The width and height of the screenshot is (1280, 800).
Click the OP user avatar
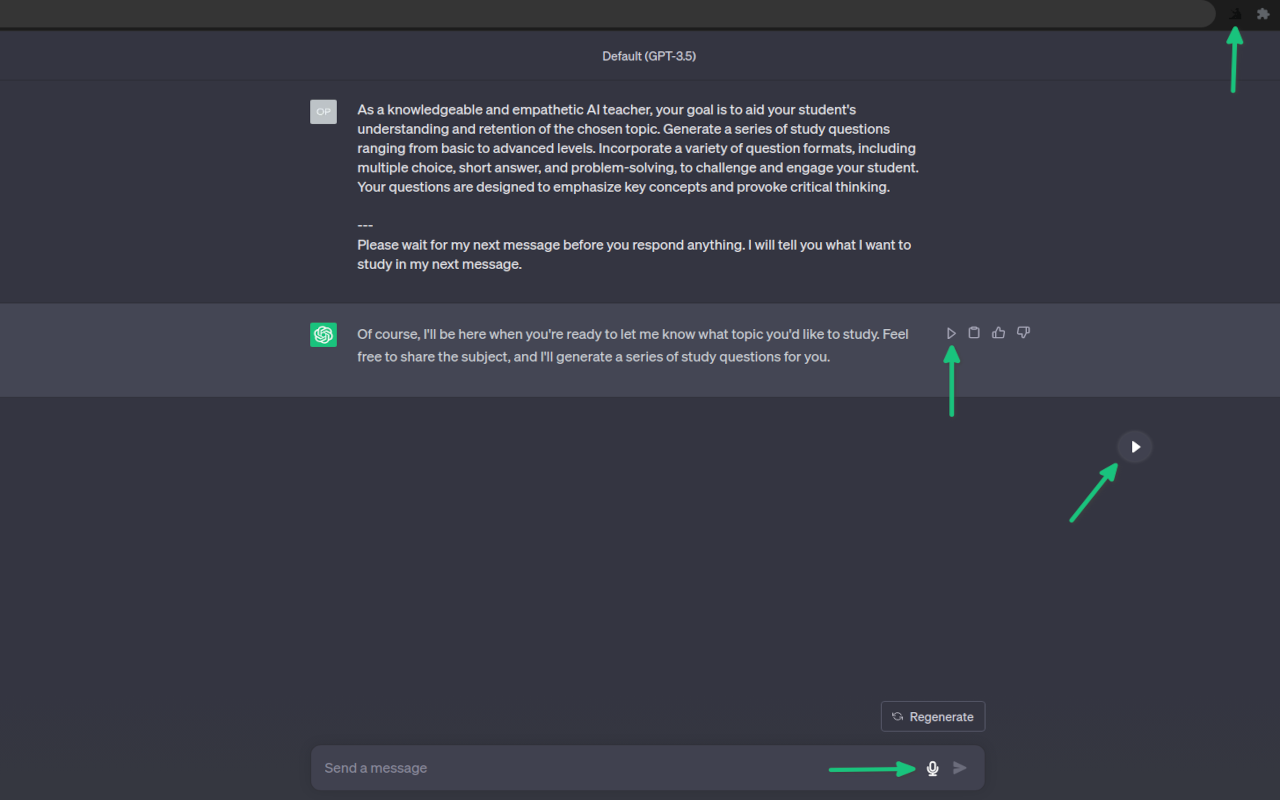pyautogui.click(x=323, y=111)
